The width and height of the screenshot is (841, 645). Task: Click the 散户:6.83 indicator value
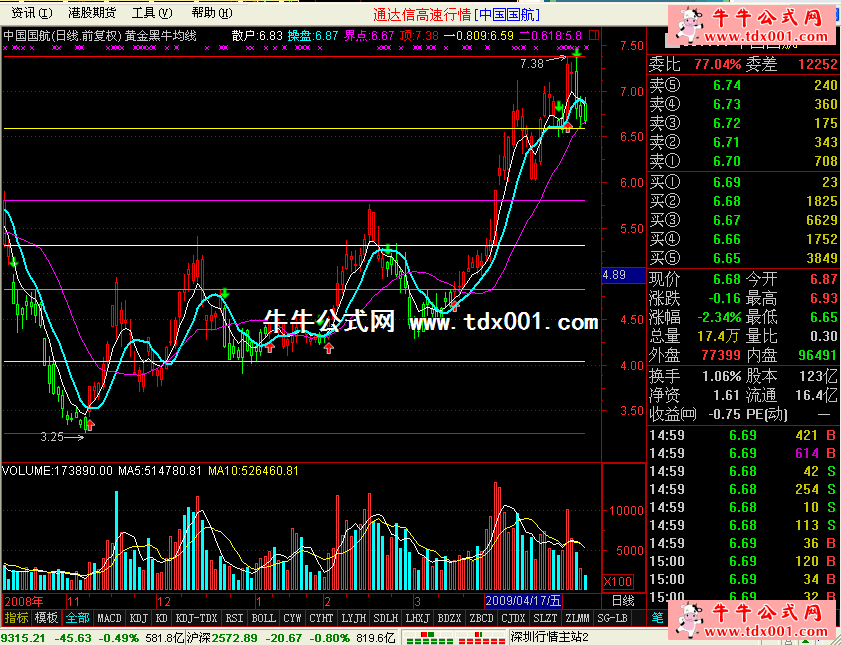pos(257,36)
